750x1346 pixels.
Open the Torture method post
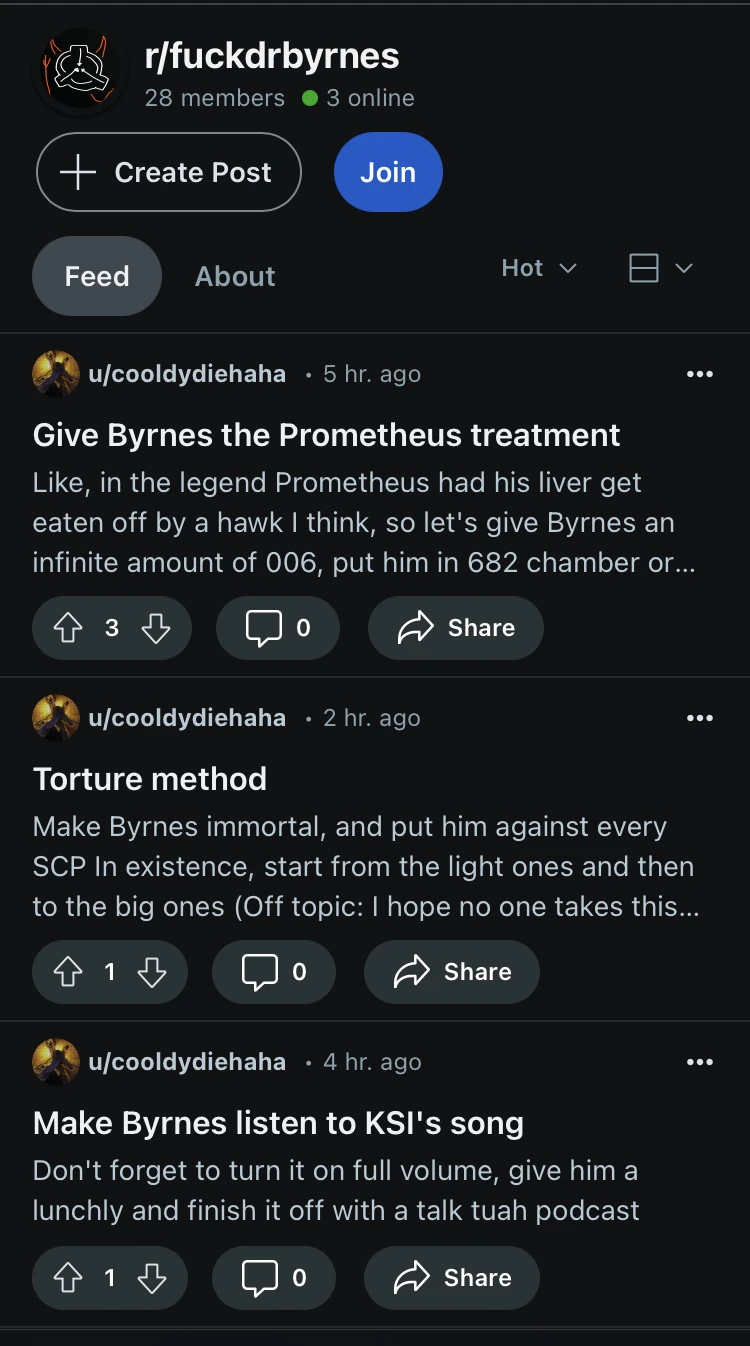point(150,778)
